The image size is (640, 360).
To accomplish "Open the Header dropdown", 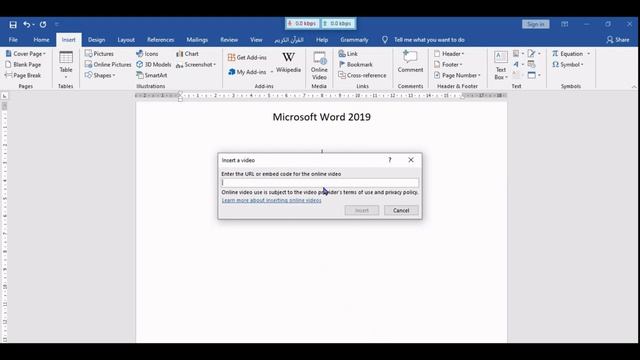I will coord(449,54).
